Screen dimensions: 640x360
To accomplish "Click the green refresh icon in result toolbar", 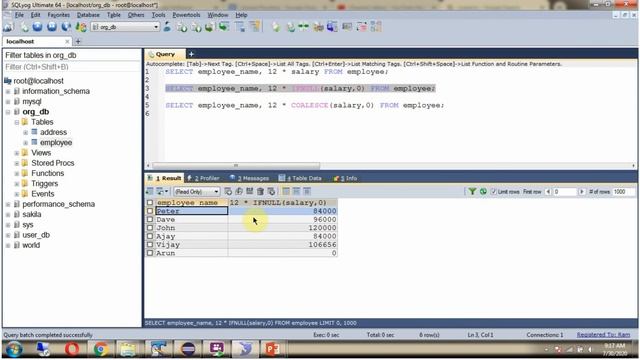I will [x=483, y=191].
